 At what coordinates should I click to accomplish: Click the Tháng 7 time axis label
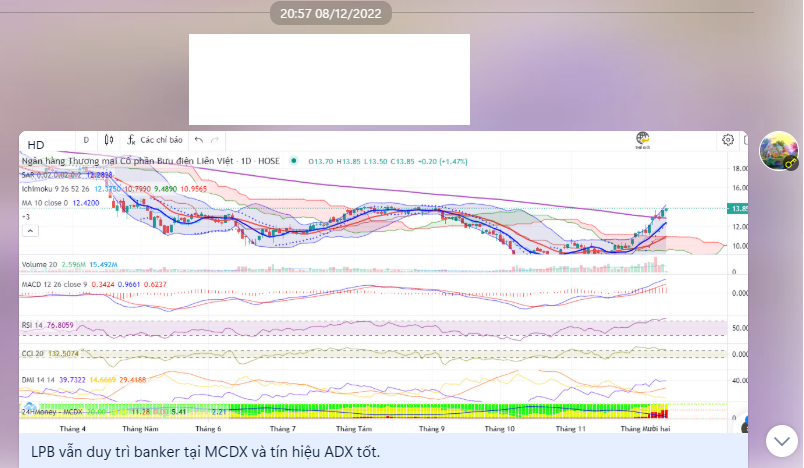click(x=283, y=429)
